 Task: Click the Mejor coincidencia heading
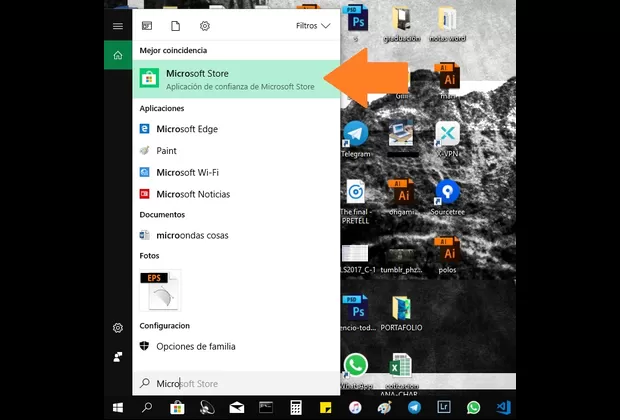point(173,50)
